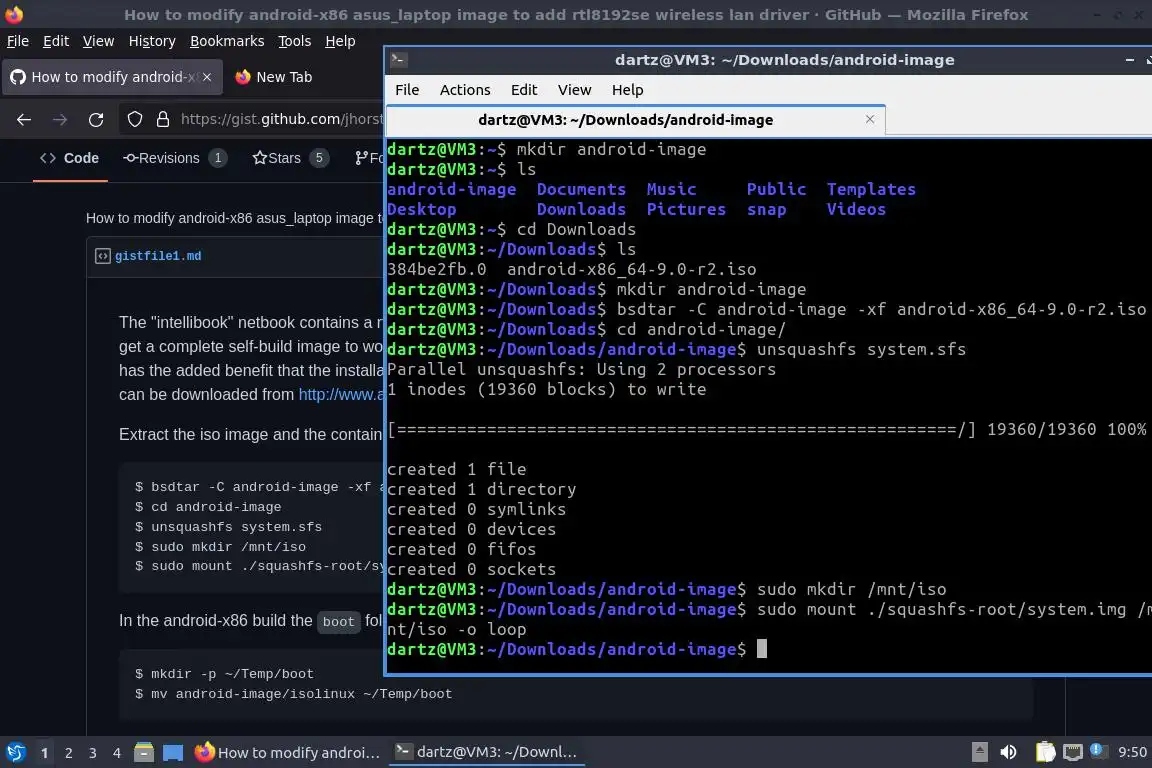Switch to workspace 4
This screenshot has height=768, width=1152.
click(x=117, y=753)
